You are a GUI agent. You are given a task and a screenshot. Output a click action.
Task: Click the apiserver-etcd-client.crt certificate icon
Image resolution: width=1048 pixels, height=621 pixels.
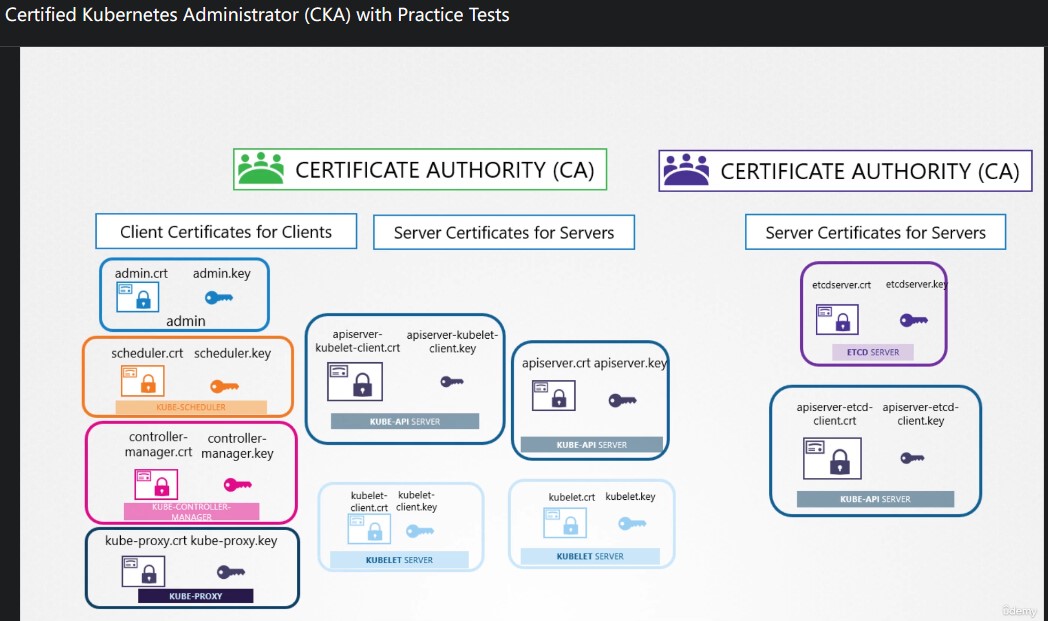click(832, 459)
